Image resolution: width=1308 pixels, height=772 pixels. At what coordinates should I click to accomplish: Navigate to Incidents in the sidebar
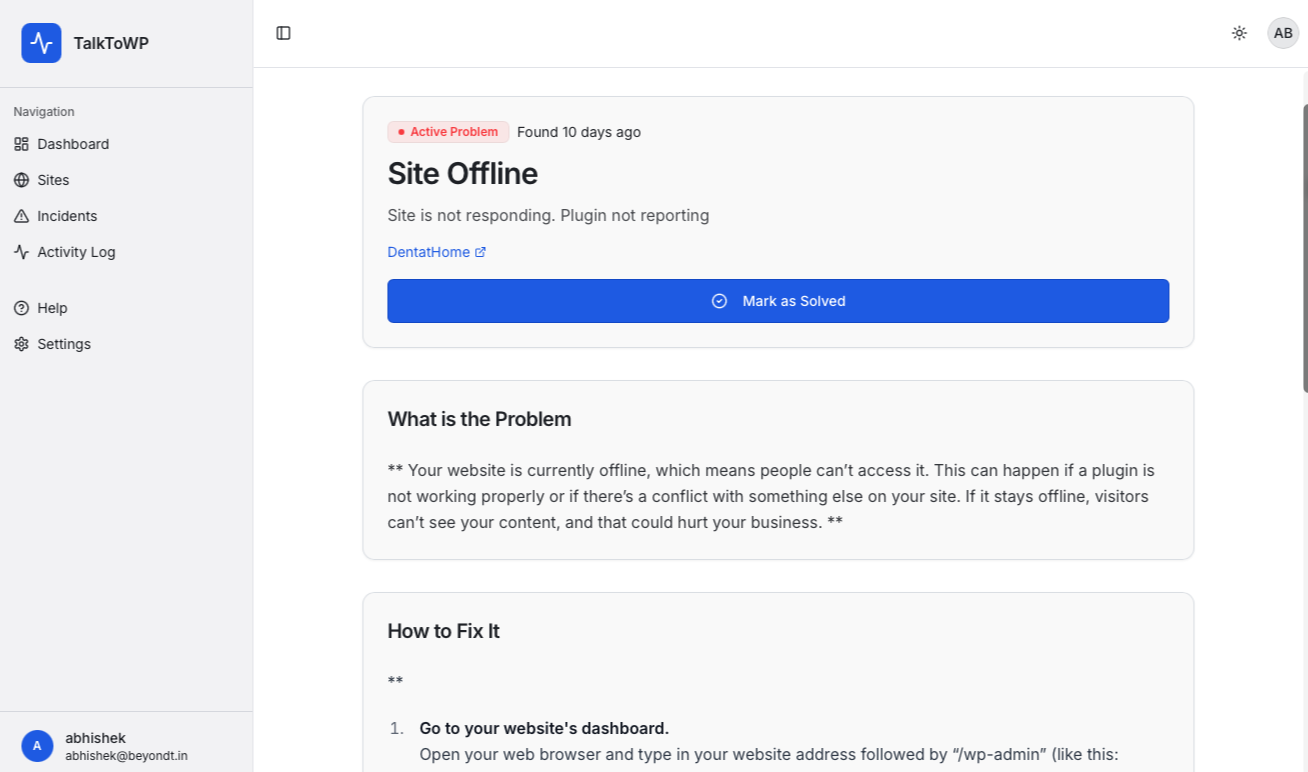(67, 216)
